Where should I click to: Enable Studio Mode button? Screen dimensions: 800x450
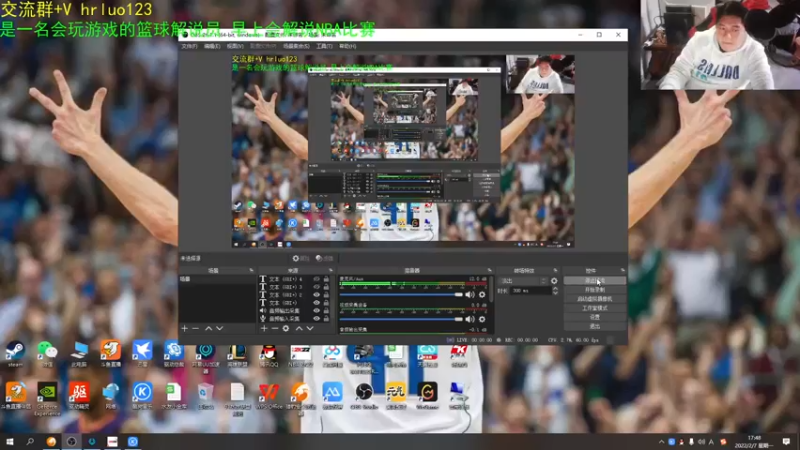click(x=595, y=308)
